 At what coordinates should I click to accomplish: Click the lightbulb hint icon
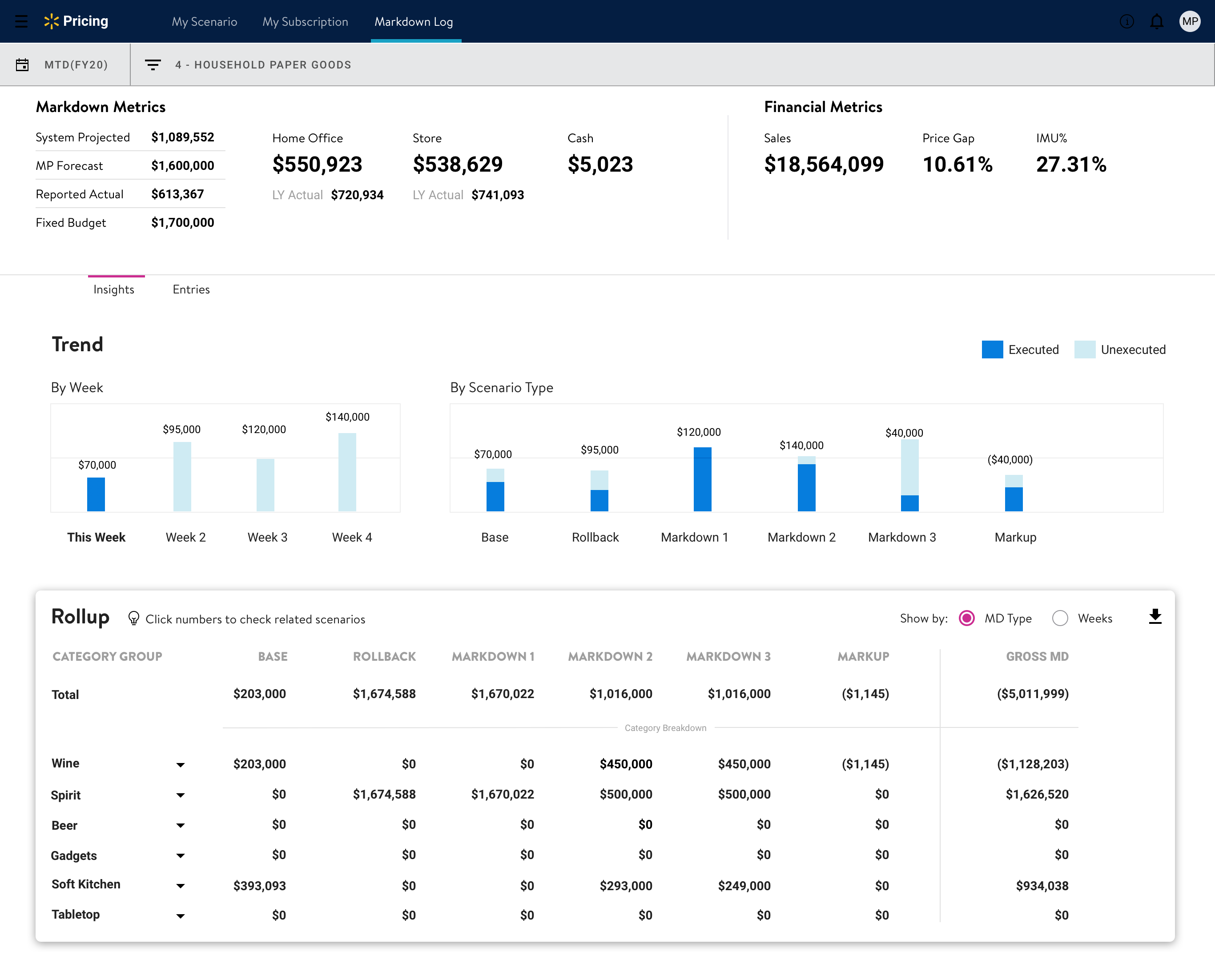tap(134, 619)
